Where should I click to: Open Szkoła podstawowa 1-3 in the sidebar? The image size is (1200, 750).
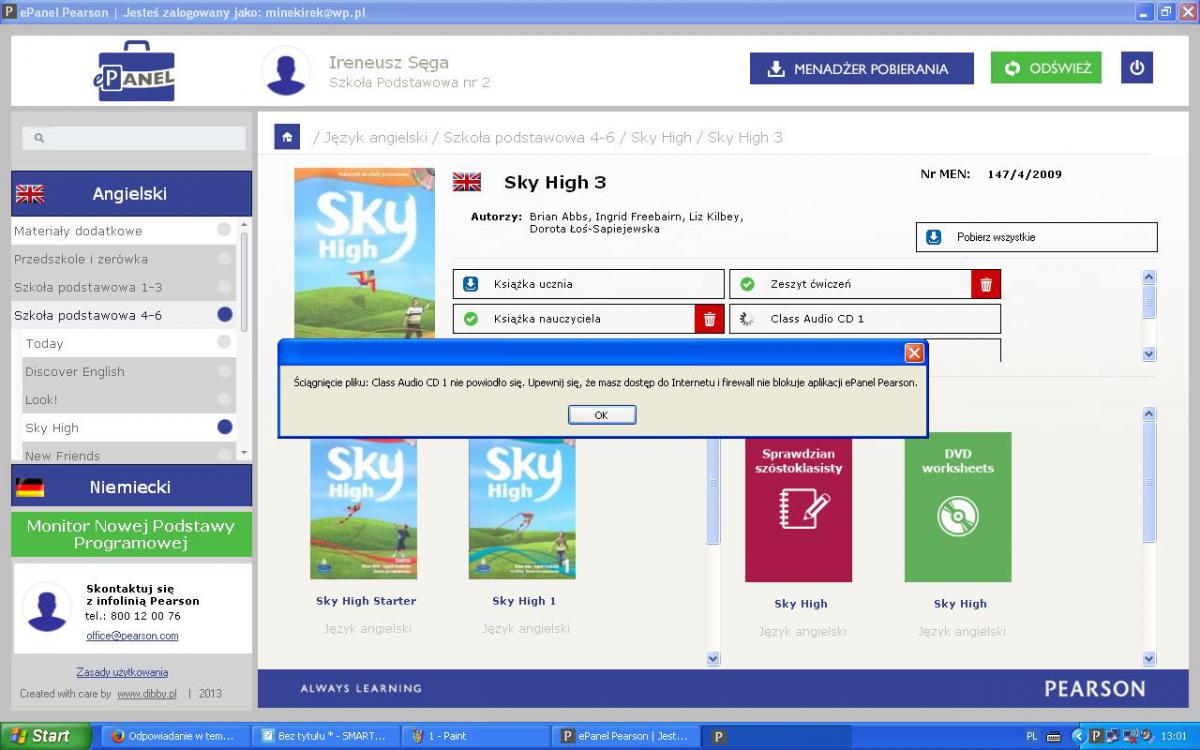[124, 287]
